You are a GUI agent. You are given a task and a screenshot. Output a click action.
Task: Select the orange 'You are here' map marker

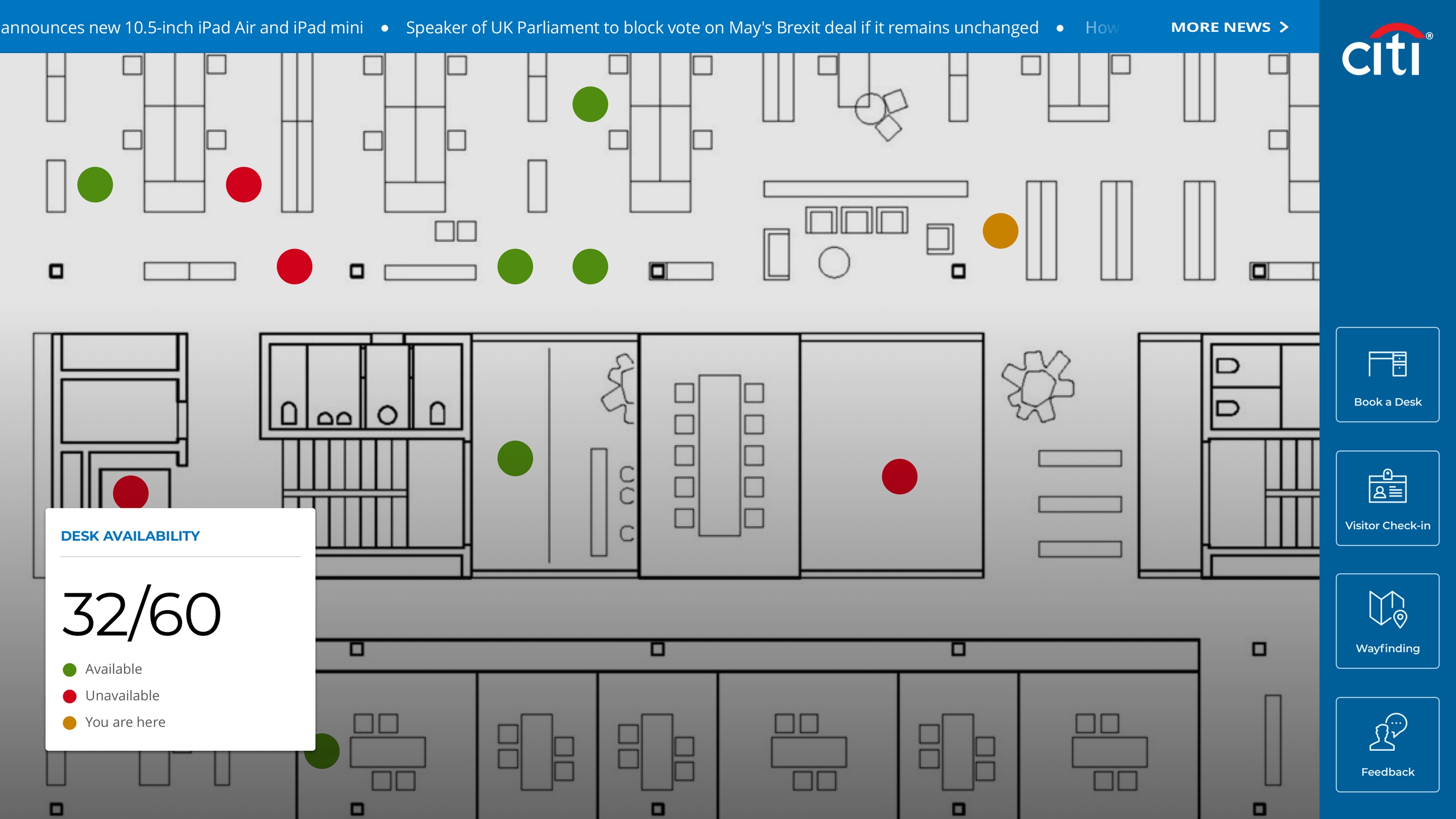point(1000,231)
